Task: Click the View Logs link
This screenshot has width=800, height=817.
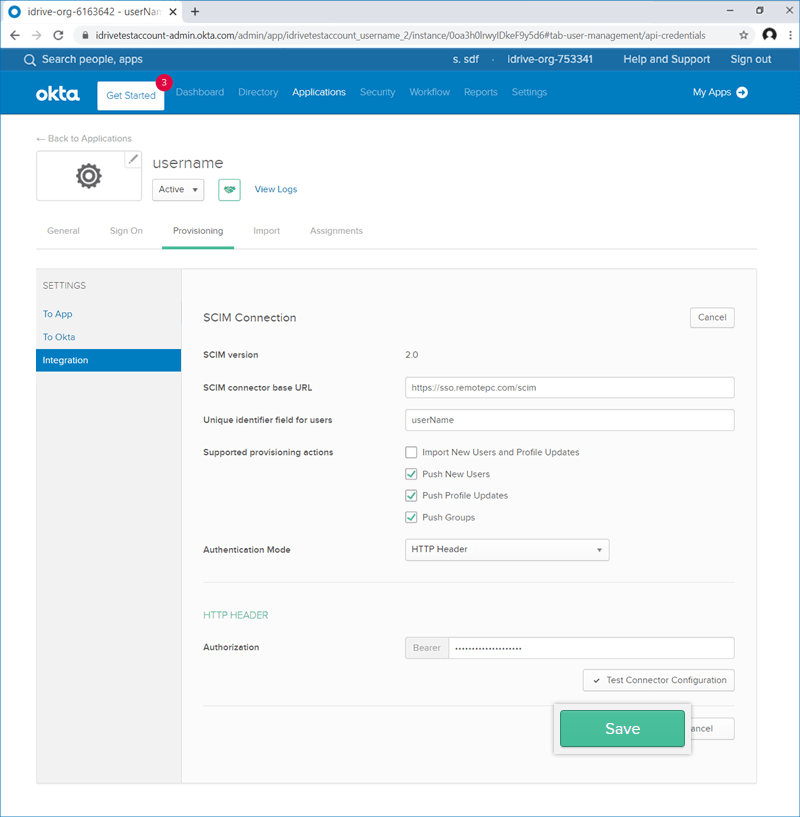Action: (276, 190)
